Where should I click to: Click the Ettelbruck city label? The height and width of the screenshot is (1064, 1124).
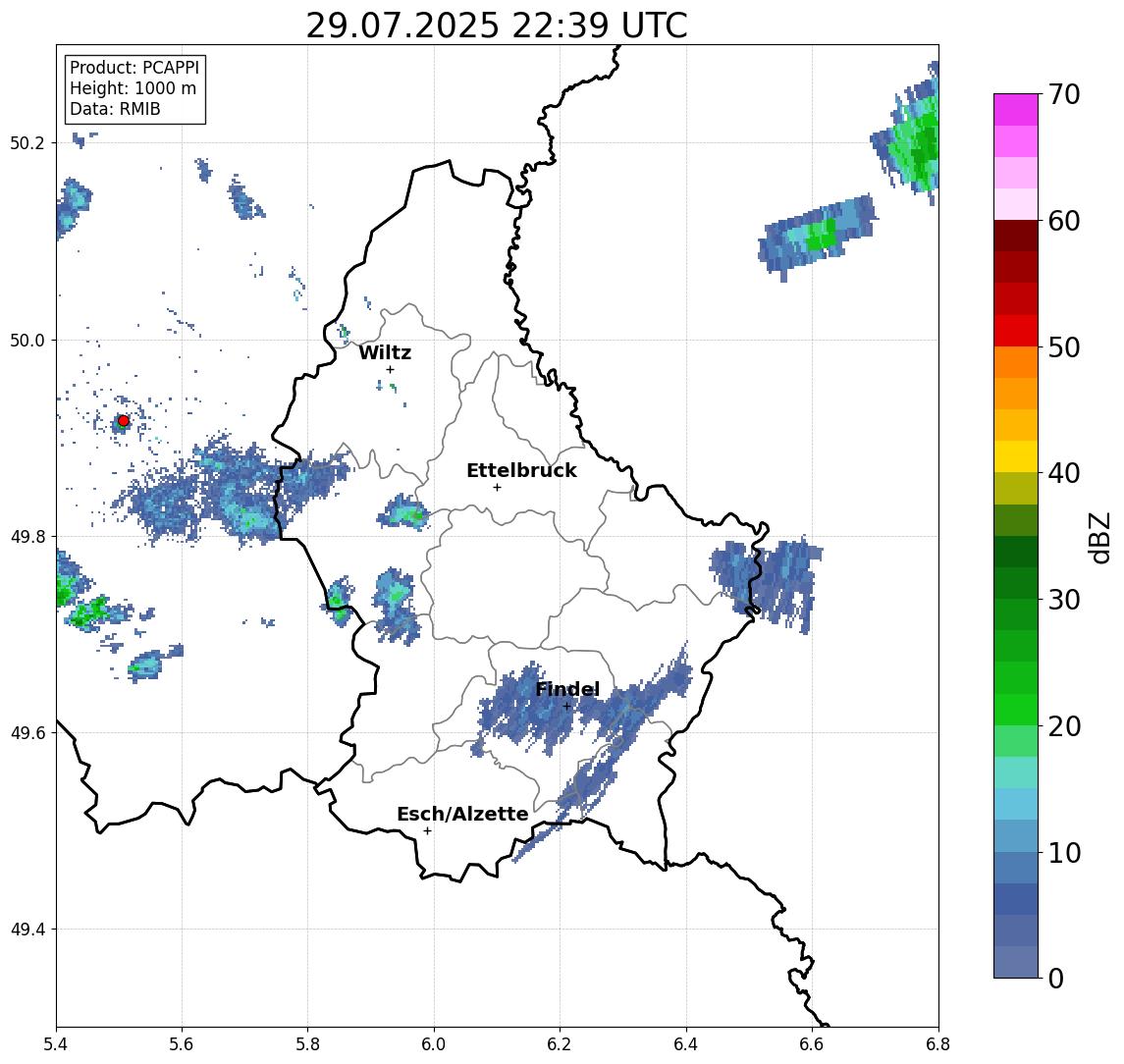pos(521,470)
